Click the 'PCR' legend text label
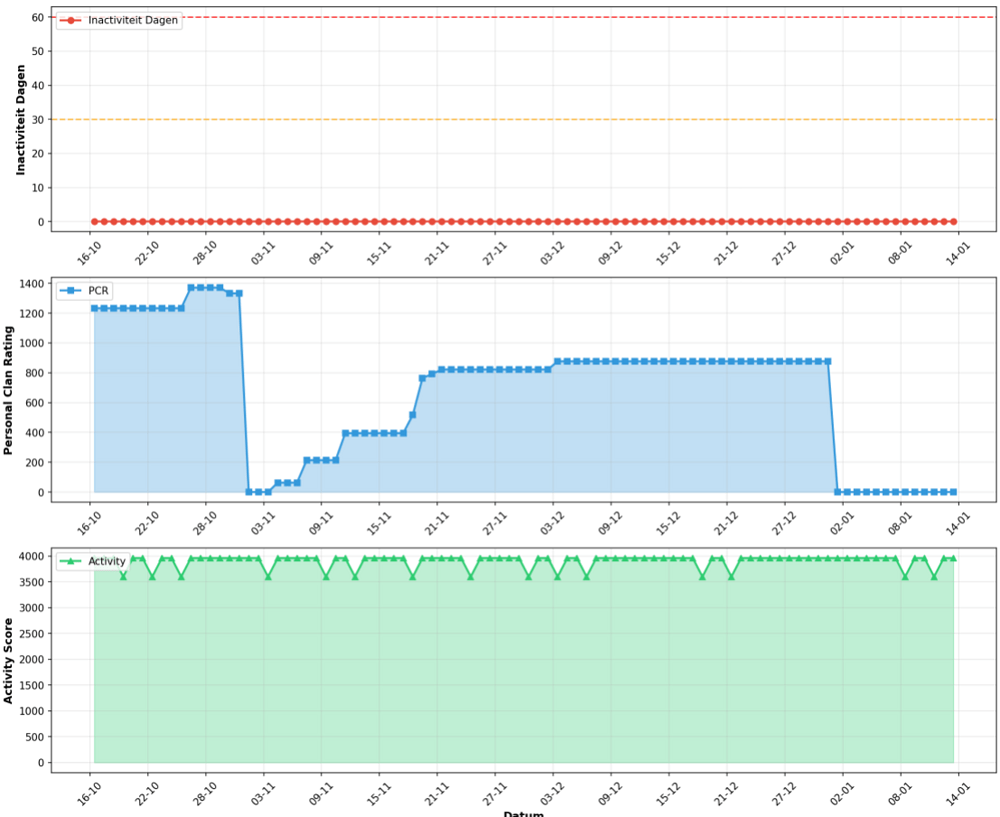 pos(99,291)
